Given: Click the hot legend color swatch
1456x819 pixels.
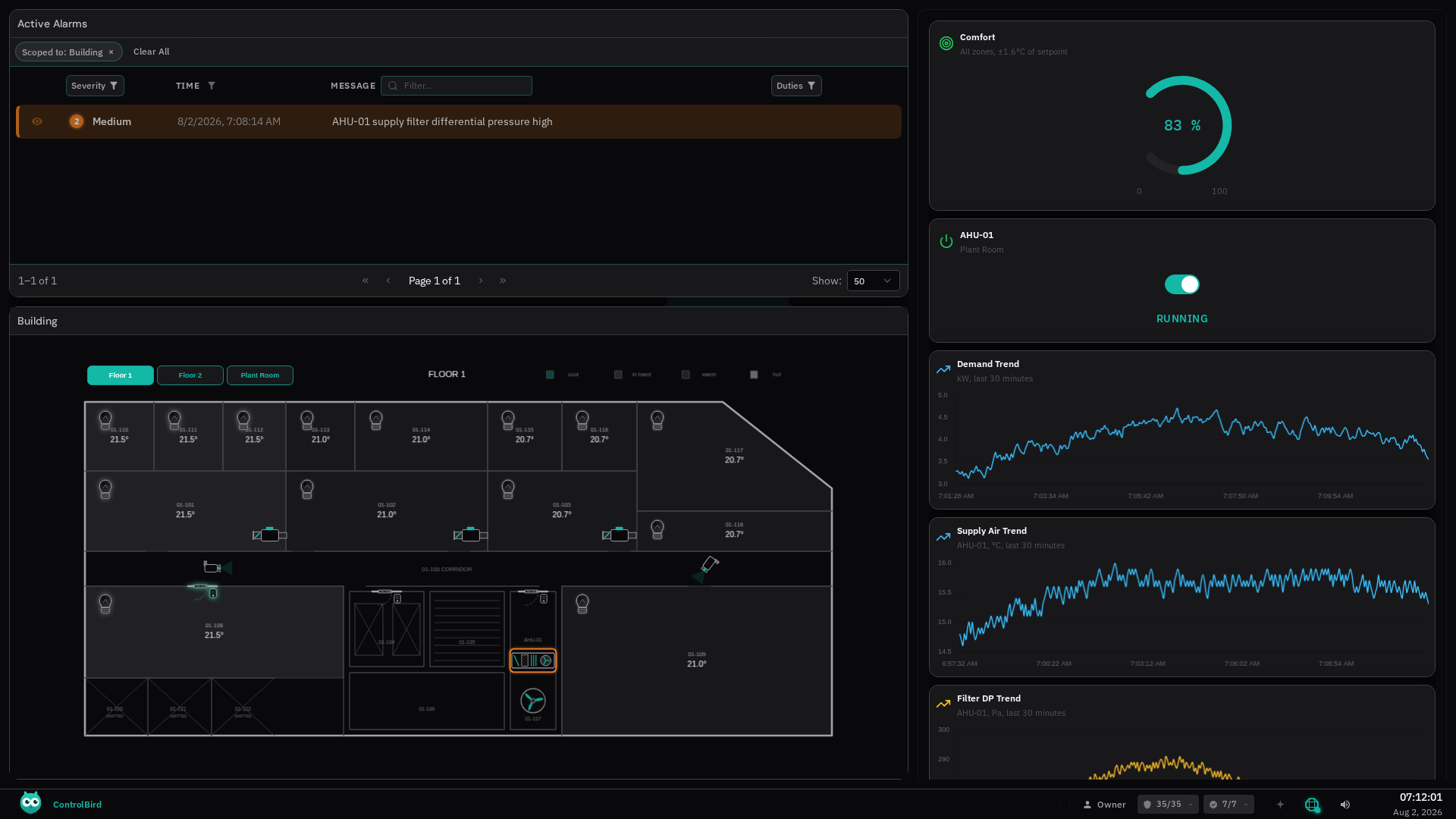Looking at the screenshot, I should (x=754, y=375).
